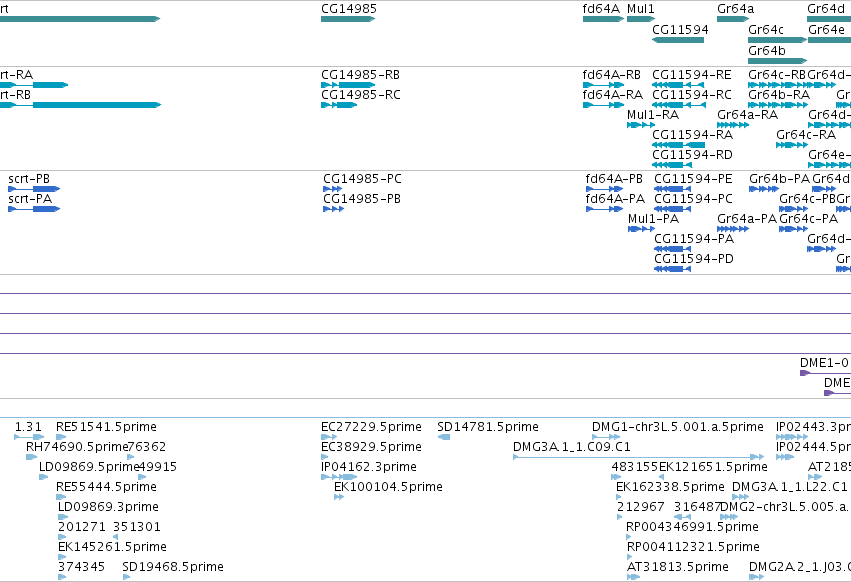Image resolution: width=851 pixels, height=582 pixels.
Task: Select the AT31813.5prime EST
Action: click(633, 577)
